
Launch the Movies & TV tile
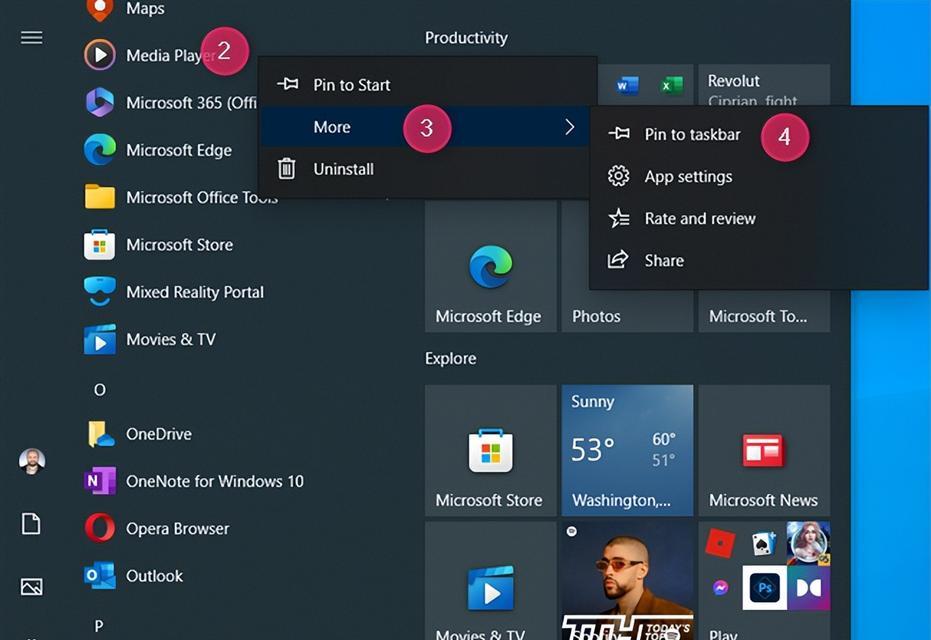[491, 581]
